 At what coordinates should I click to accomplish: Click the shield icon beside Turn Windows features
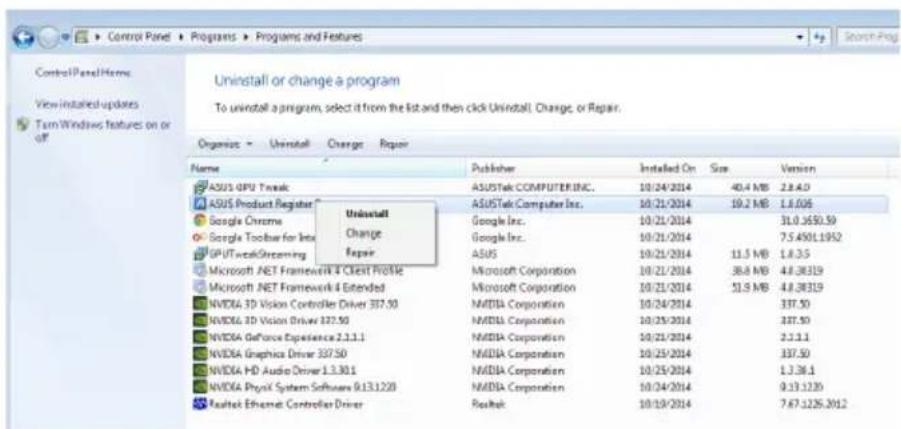[24, 124]
